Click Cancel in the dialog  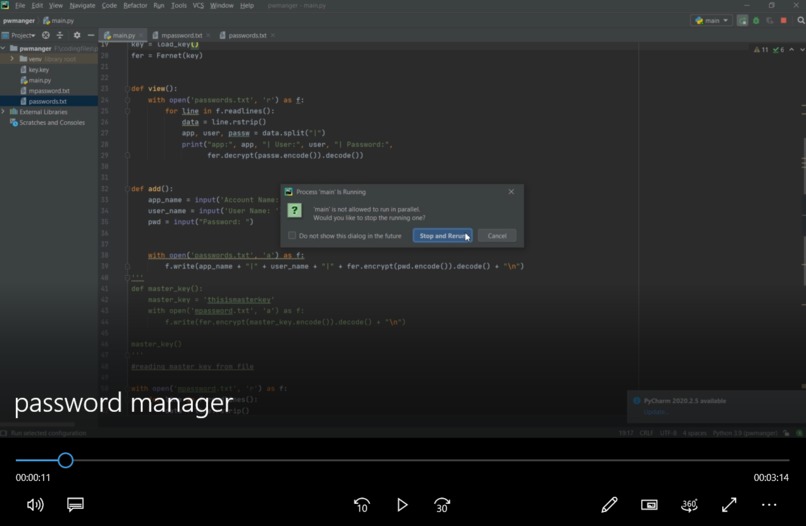coord(497,236)
